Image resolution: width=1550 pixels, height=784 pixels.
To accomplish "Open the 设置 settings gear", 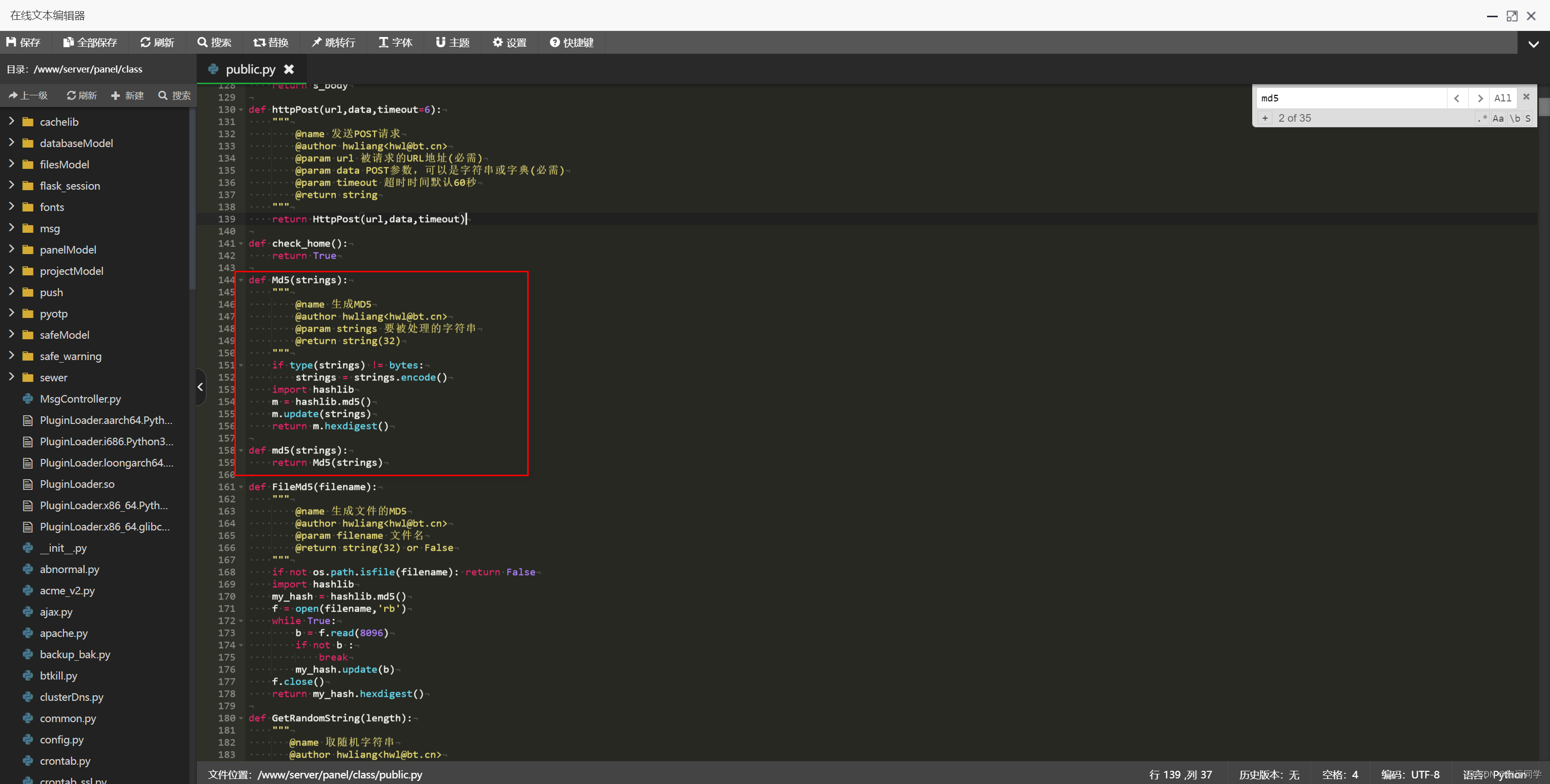I will 509,42.
